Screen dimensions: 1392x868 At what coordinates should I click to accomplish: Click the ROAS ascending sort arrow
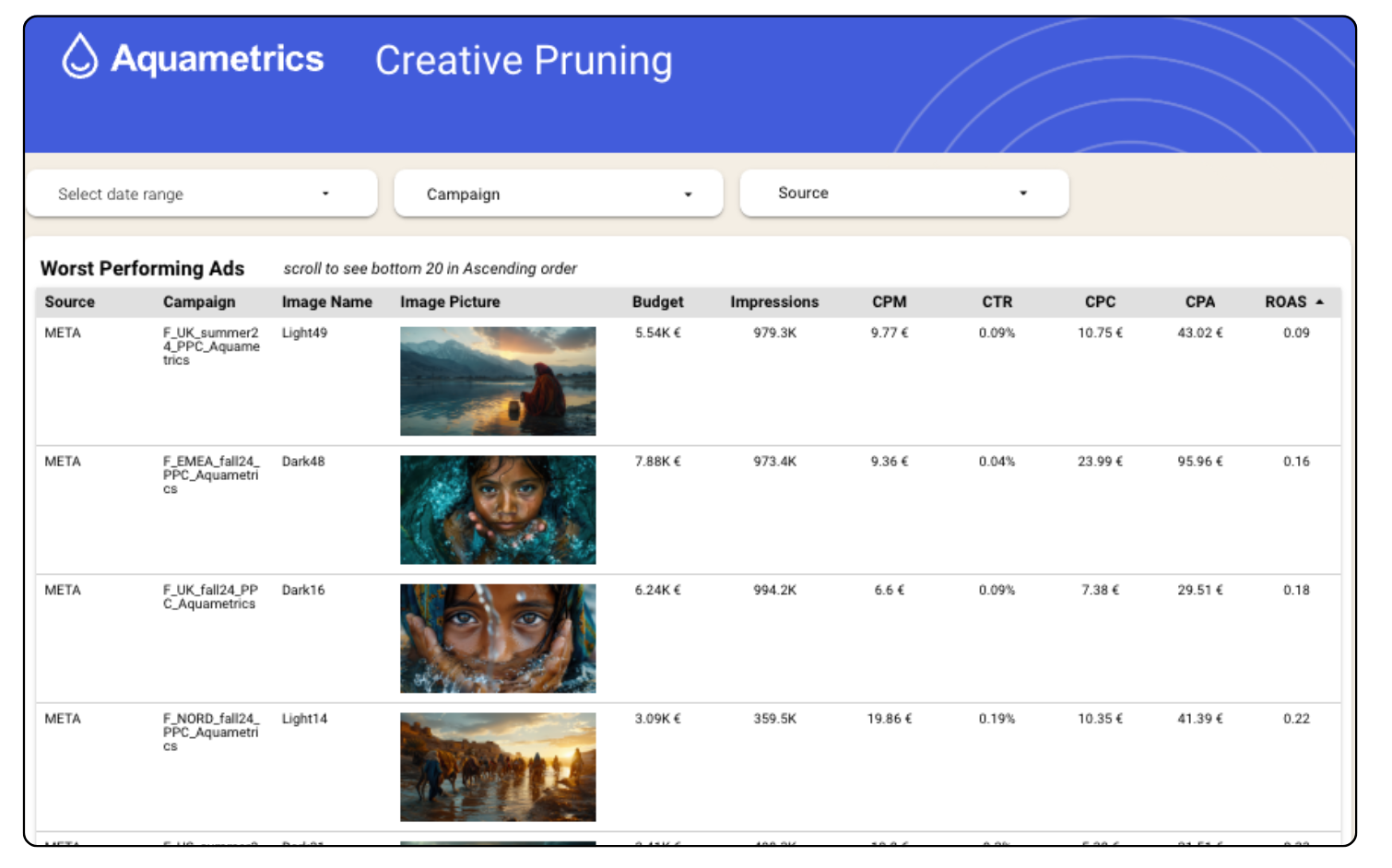1320,302
